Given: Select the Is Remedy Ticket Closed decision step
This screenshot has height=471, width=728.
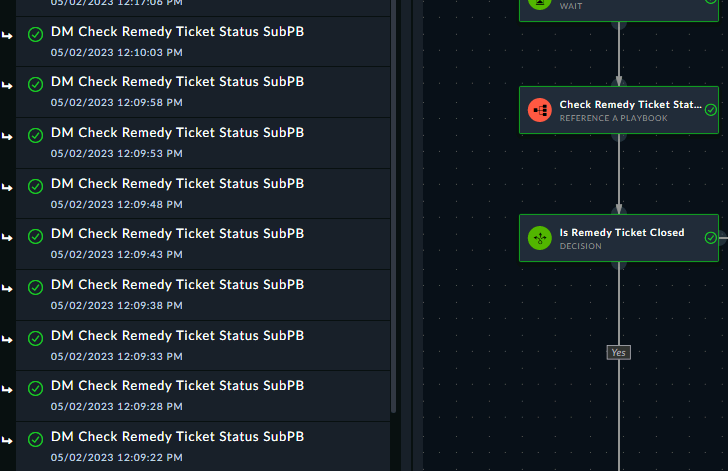Looking at the screenshot, I should [619, 238].
